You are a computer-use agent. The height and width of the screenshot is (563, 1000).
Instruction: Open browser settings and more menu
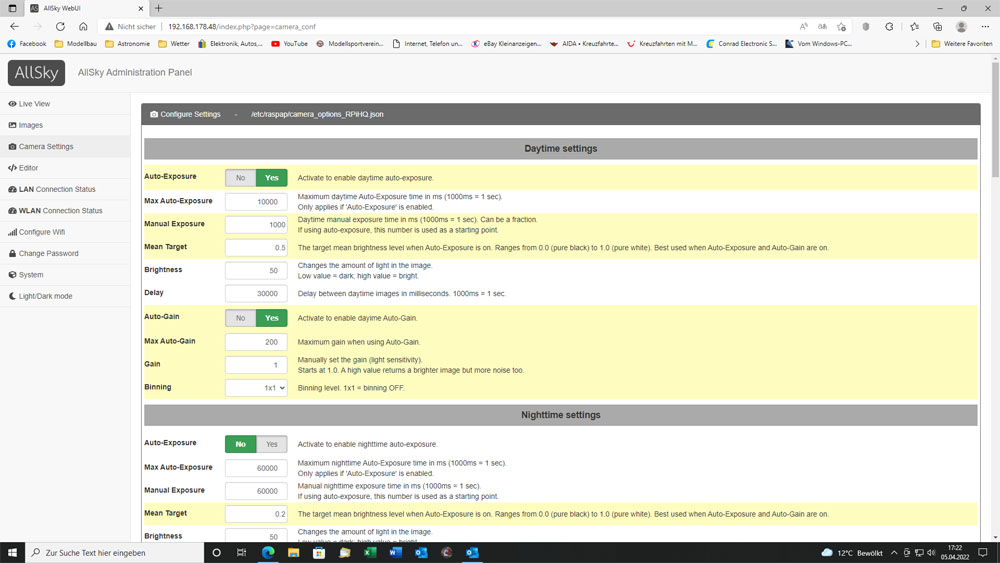pos(985,27)
